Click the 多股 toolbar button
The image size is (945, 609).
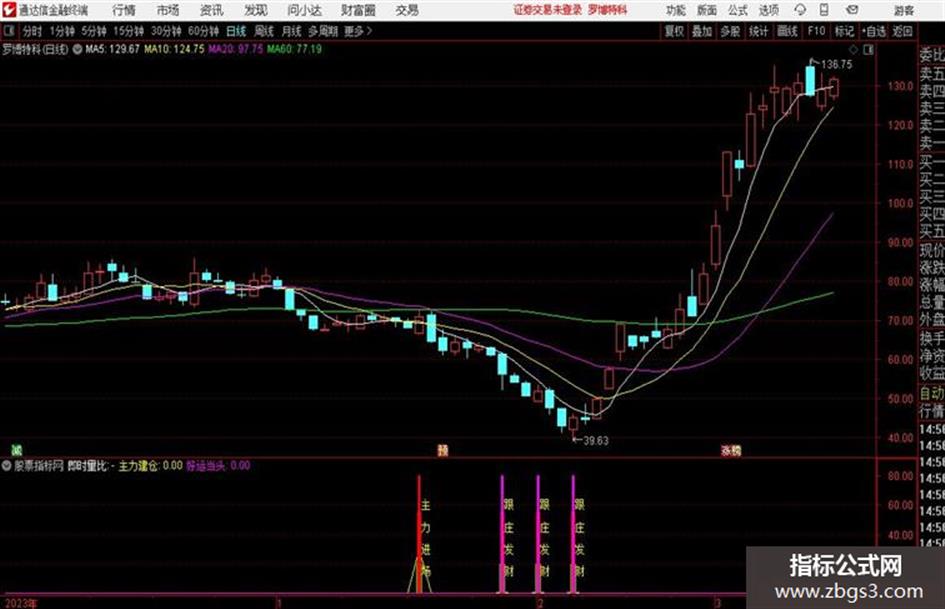(730, 31)
